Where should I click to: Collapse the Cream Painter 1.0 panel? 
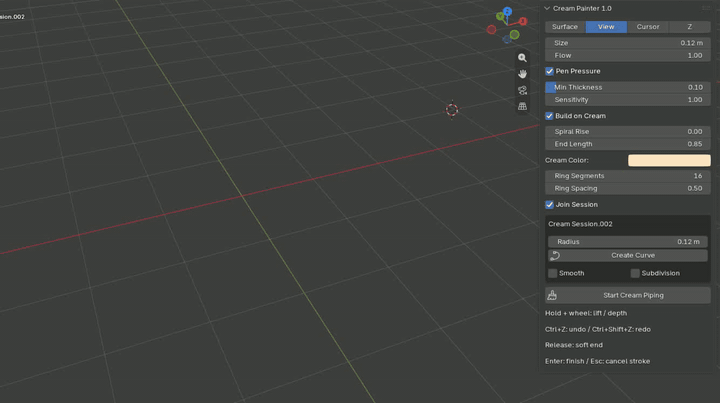tap(547, 8)
